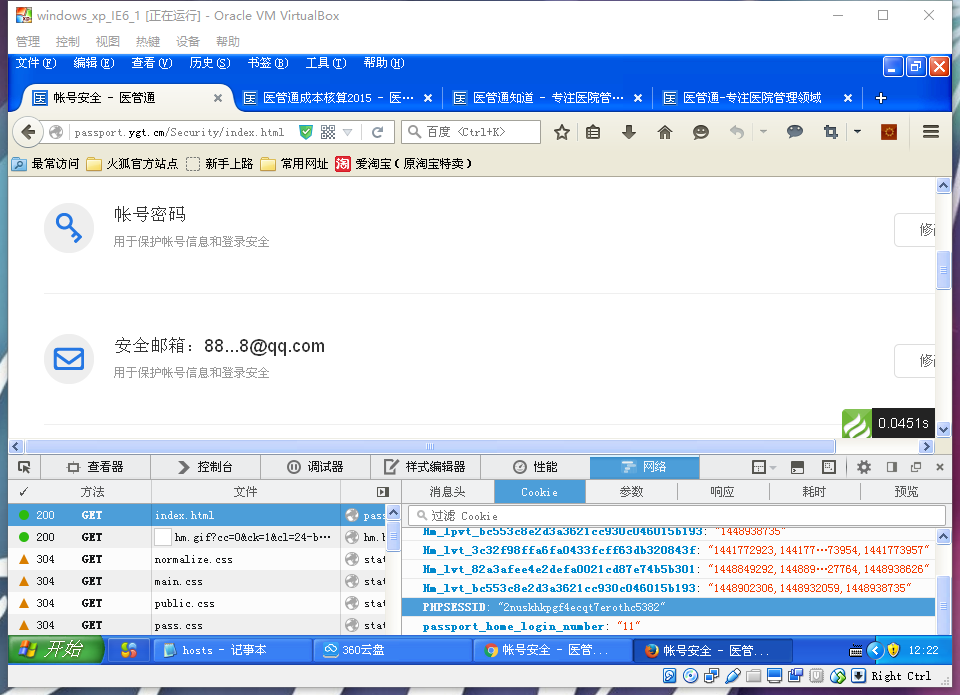This screenshot has height=695, width=960.
Task: Open 新手上路 bookmark
Action: pyautogui.click(x=220, y=163)
